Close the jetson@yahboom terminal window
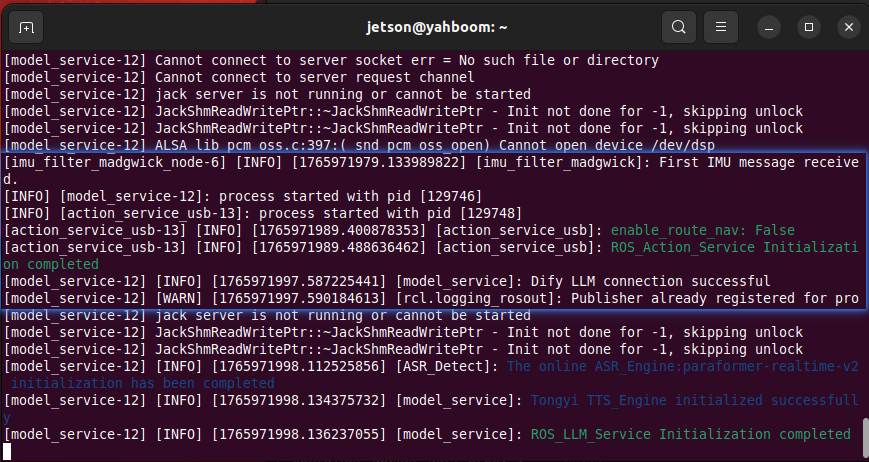The image size is (869, 462). (x=848, y=27)
